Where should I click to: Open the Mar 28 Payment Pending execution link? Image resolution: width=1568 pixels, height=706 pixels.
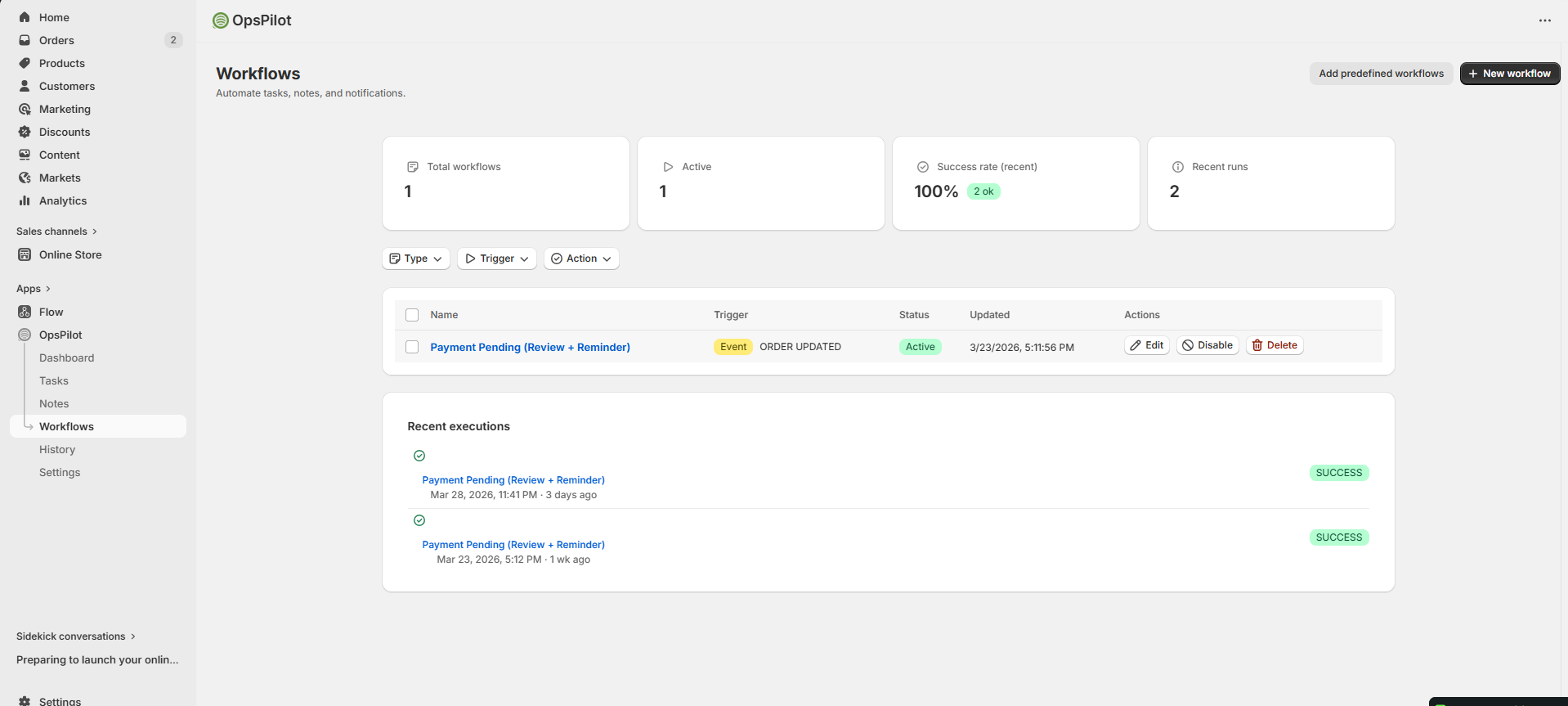513,480
